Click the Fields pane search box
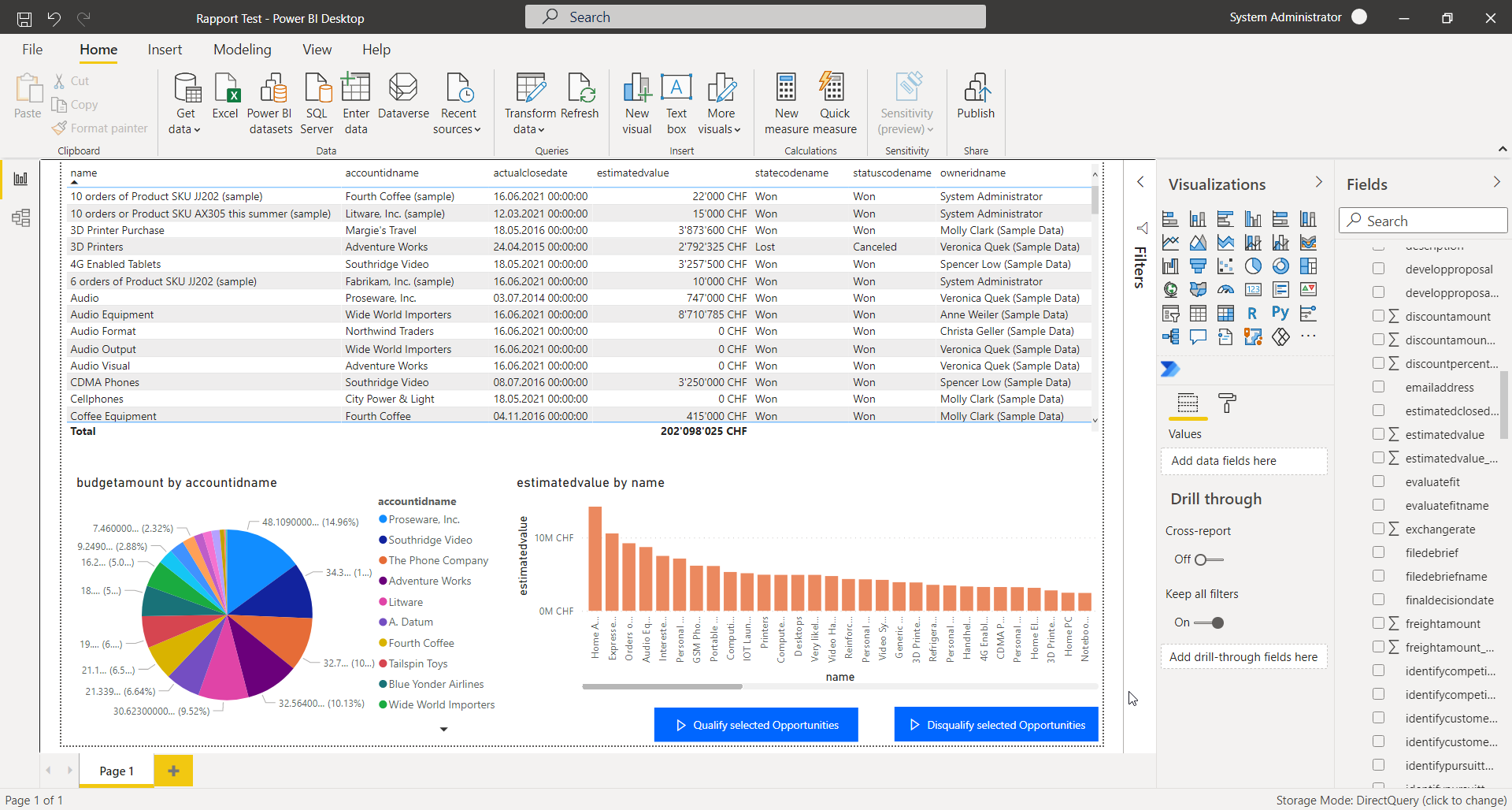1512x810 pixels. pyautogui.click(x=1423, y=221)
